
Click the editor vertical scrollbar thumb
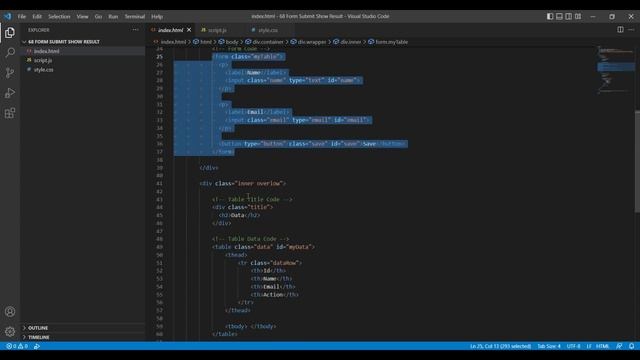[x=637, y=161]
